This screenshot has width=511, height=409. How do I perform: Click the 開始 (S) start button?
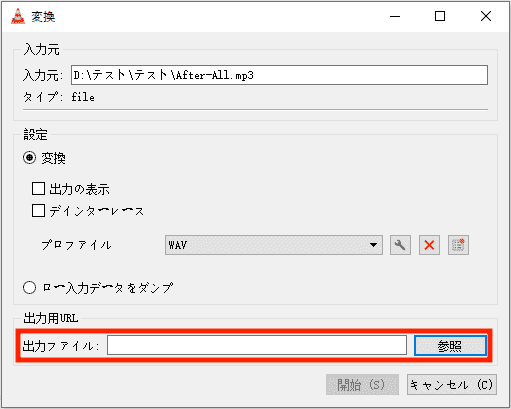362,385
